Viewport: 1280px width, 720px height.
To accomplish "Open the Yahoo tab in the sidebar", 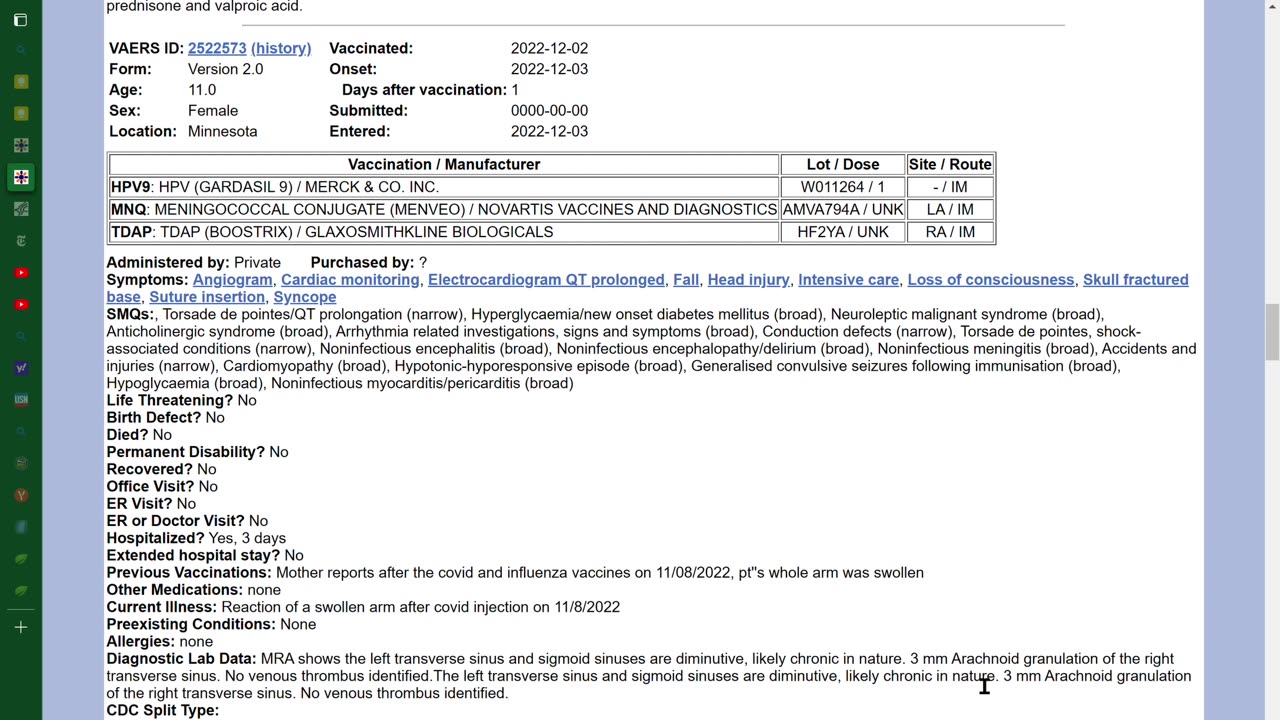I will [x=21, y=368].
